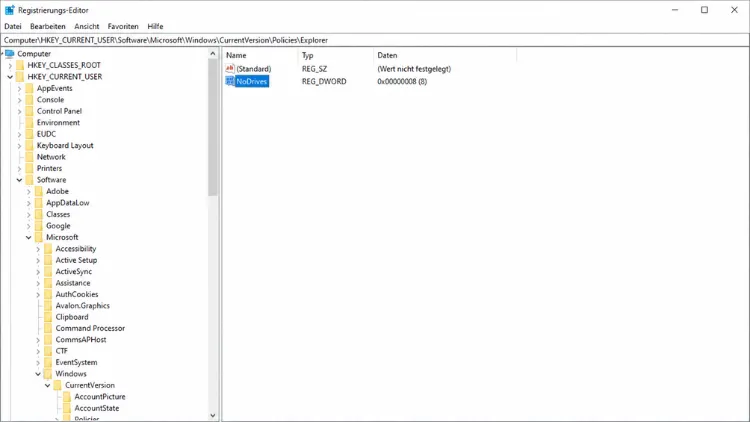Click the tree scrollbar up arrow

coord(213,54)
